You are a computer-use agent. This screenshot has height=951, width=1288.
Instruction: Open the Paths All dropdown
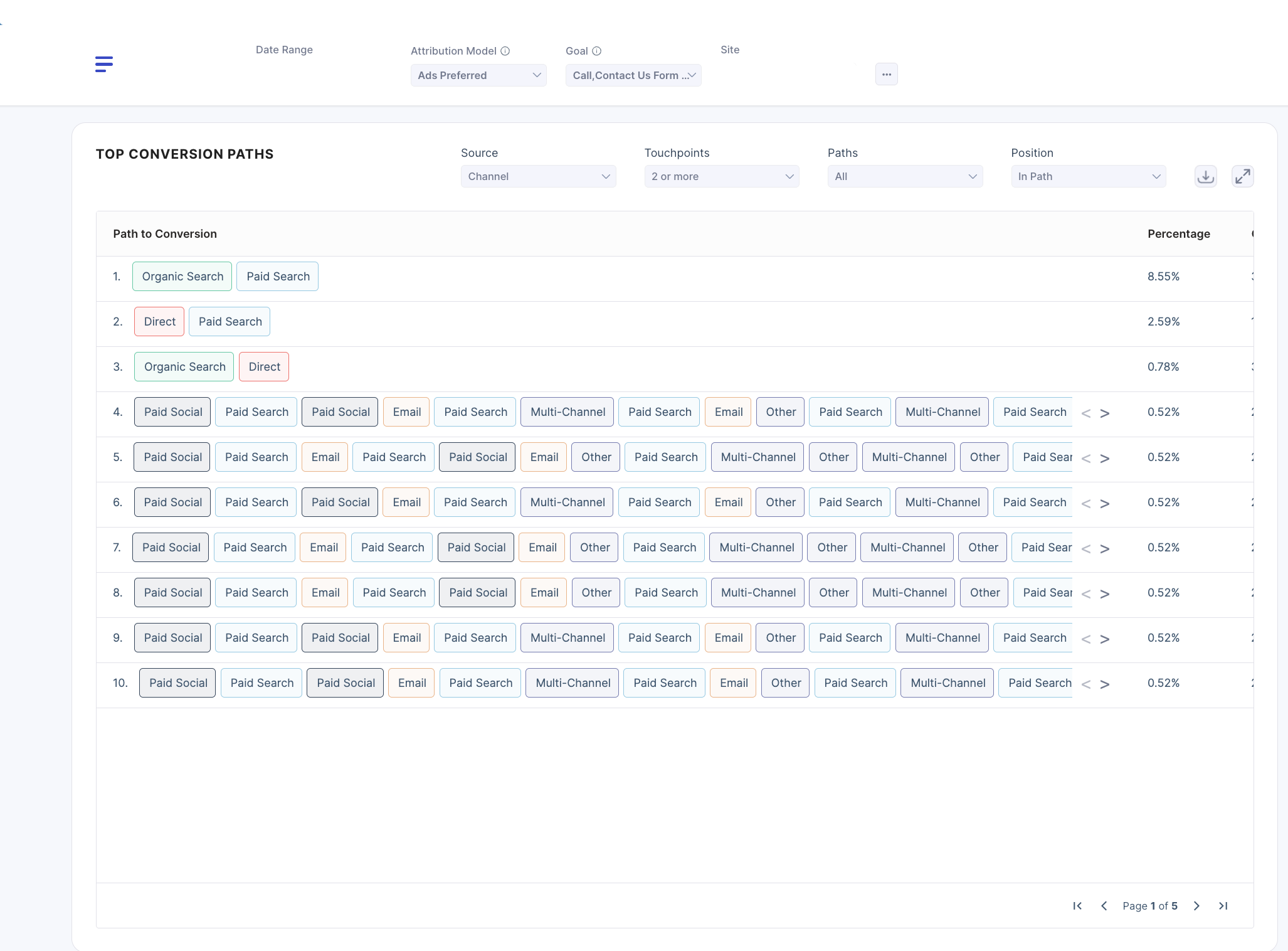click(x=905, y=177)
